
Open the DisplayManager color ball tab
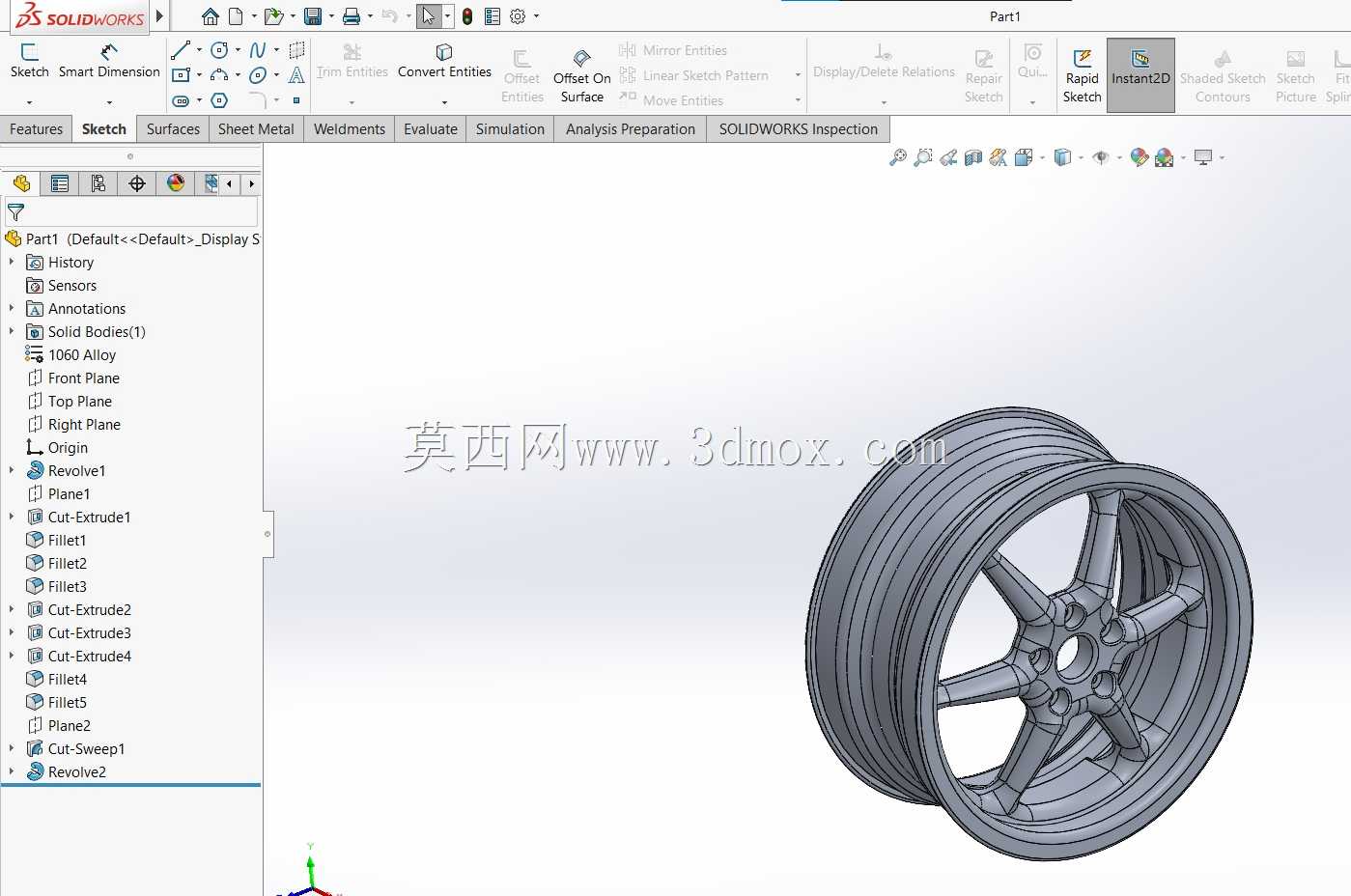pos(176,183)
